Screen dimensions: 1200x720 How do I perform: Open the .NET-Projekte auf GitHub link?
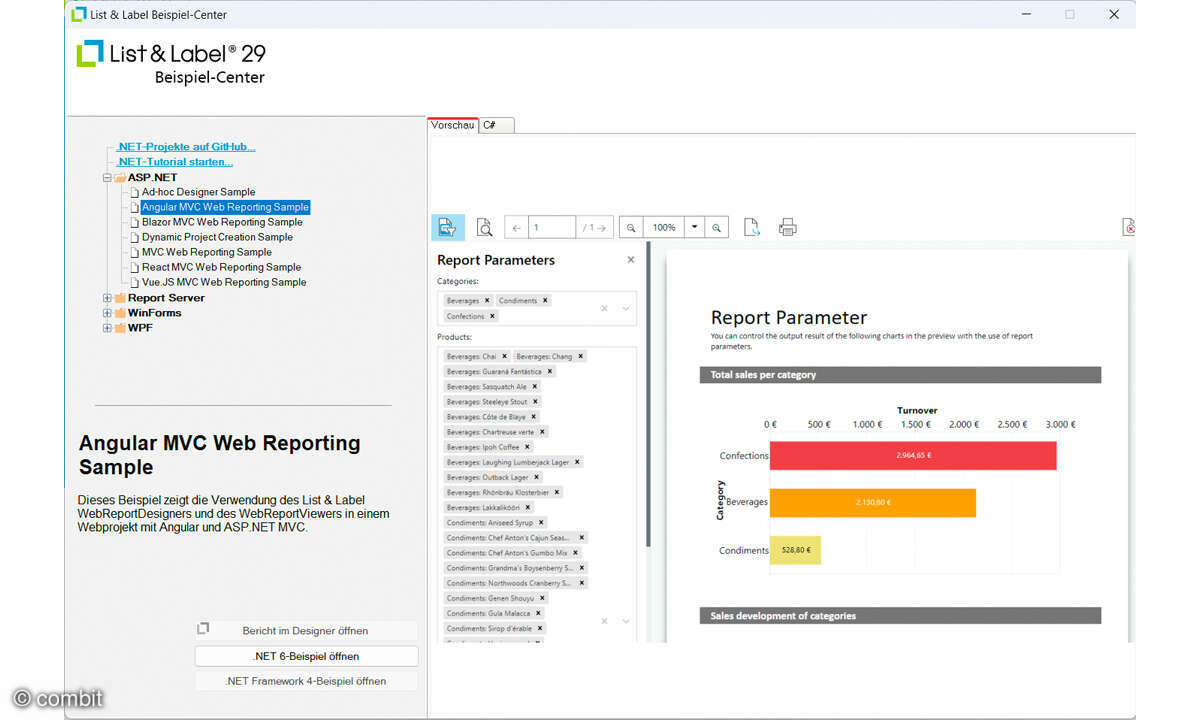coord(186,147)
